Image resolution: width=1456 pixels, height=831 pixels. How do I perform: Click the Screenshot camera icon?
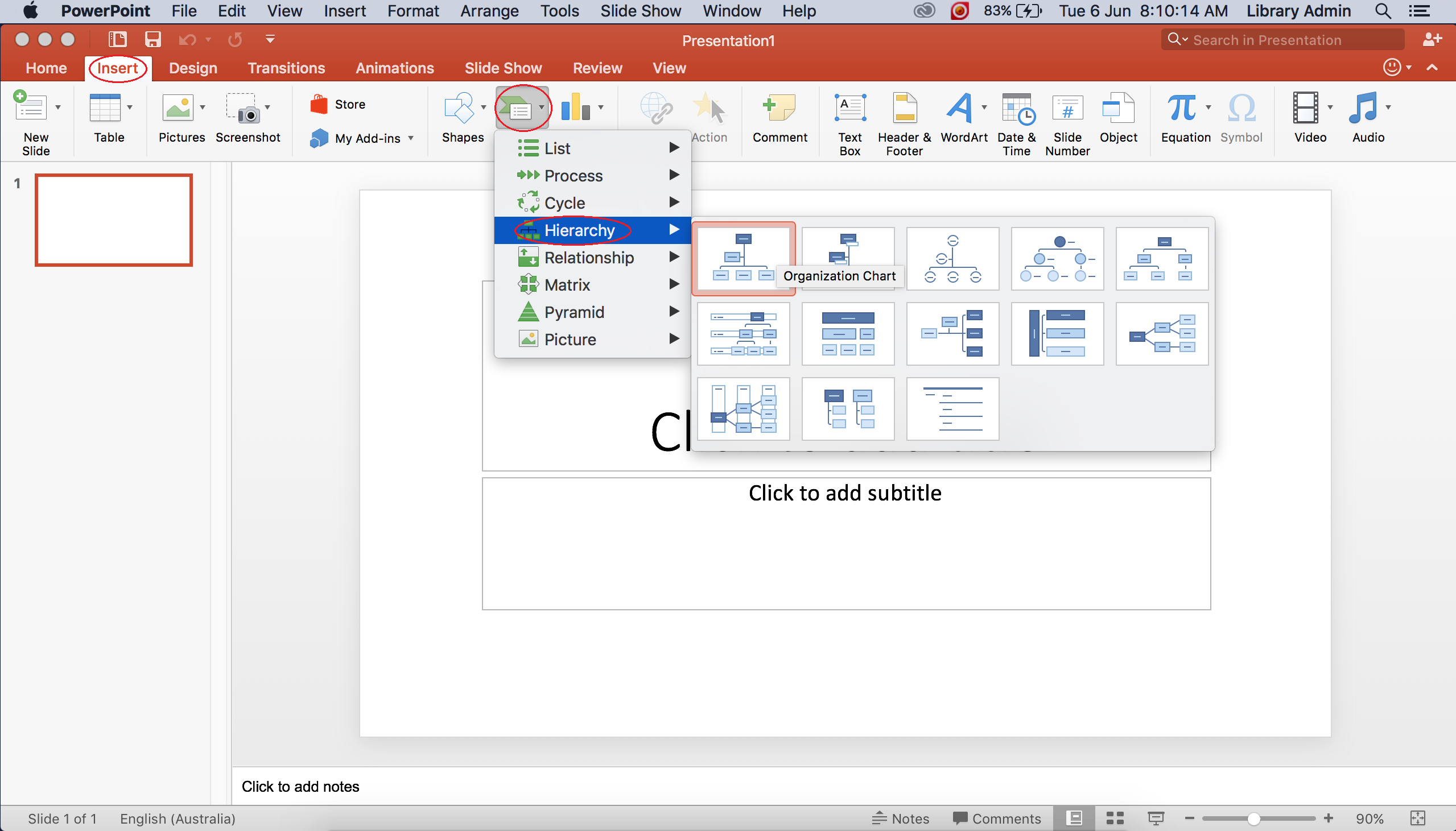[243, 109]
